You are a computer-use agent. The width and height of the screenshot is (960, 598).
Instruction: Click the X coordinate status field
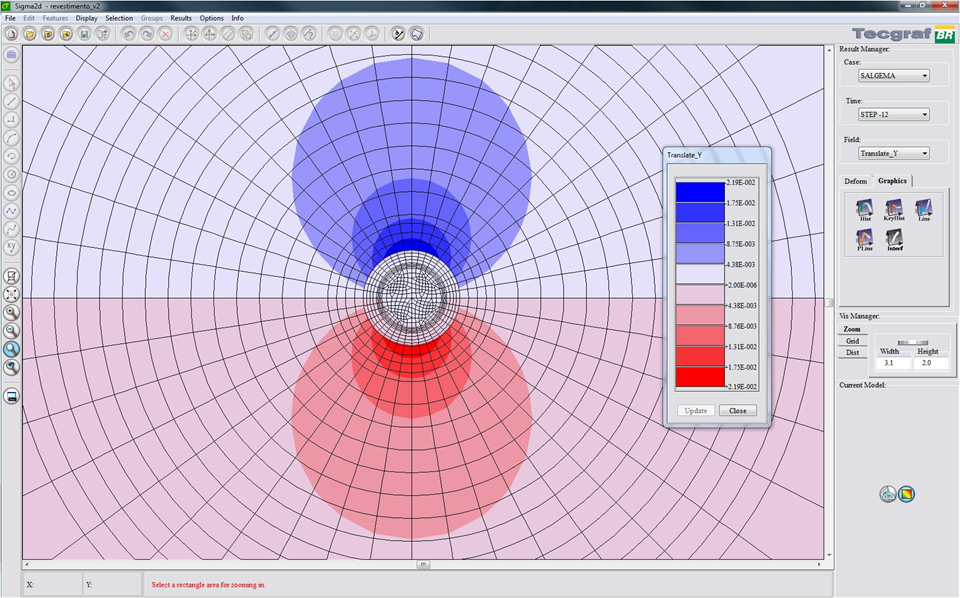(53, 585)
